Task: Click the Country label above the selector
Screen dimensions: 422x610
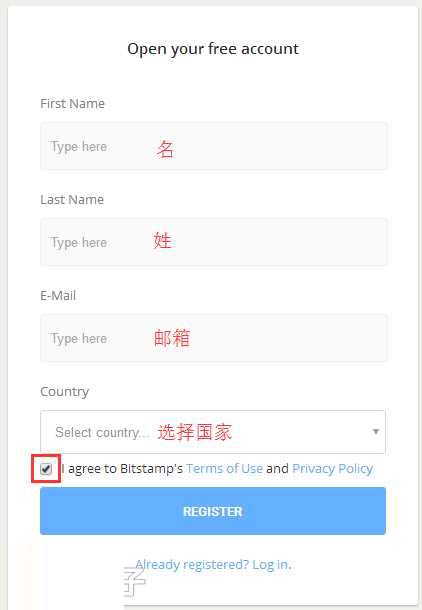Action: pyautogui.click(x=65, y=391)
